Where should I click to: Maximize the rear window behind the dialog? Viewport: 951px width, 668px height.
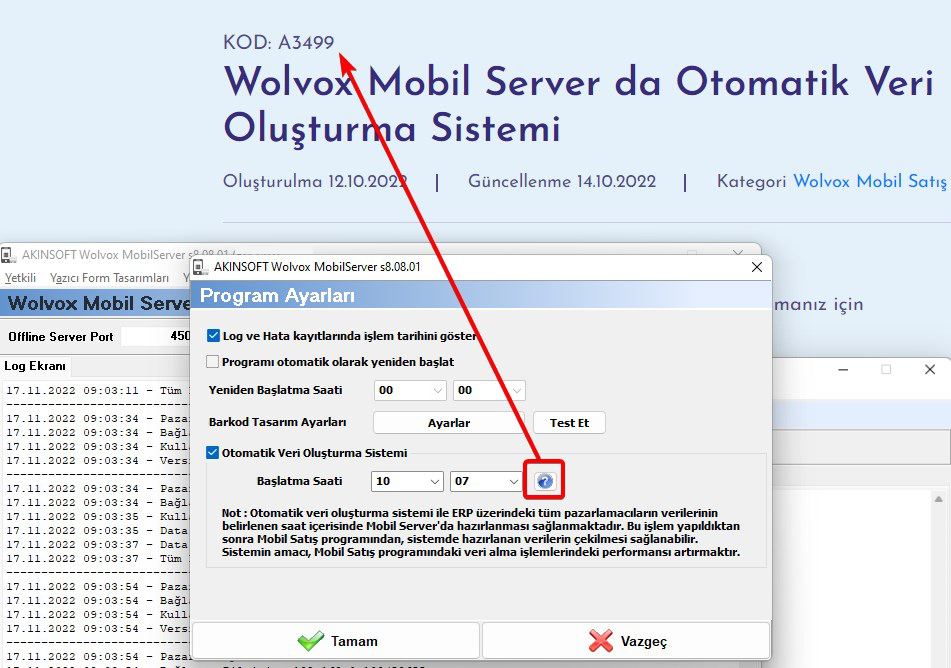coord(886,369)
